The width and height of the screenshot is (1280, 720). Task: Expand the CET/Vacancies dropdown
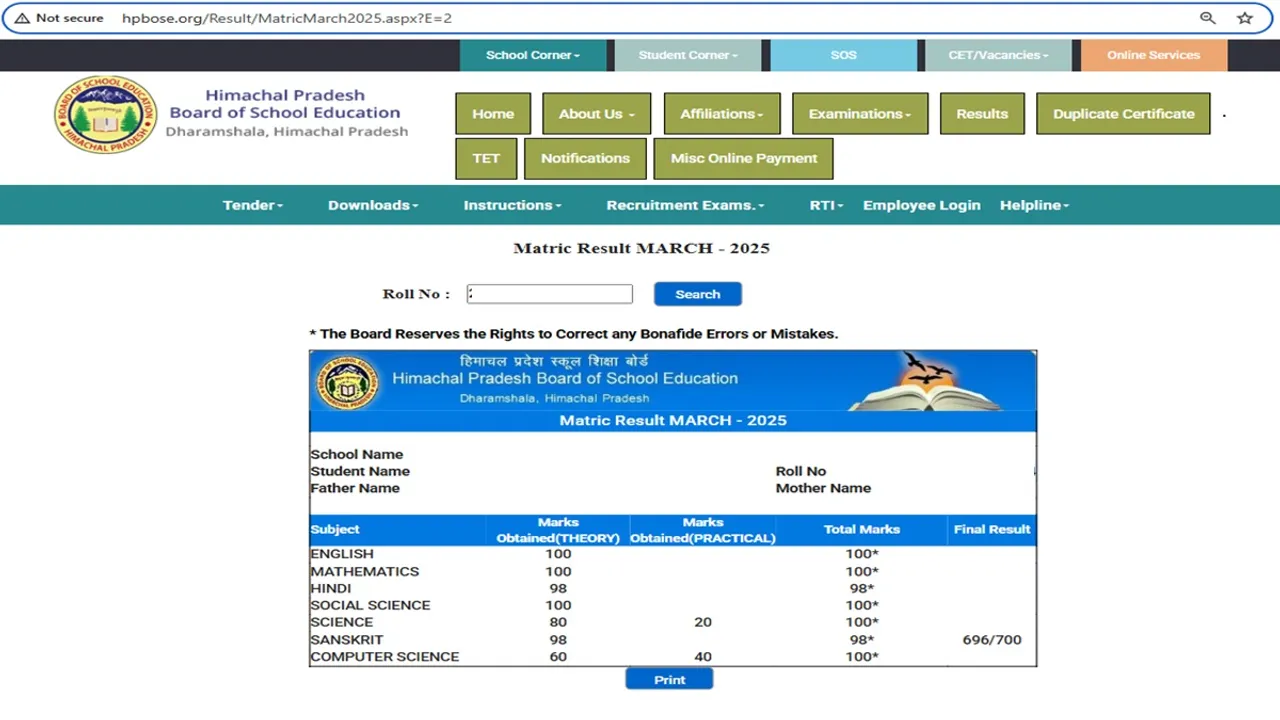pyautogui.click(x=998, y=55)
